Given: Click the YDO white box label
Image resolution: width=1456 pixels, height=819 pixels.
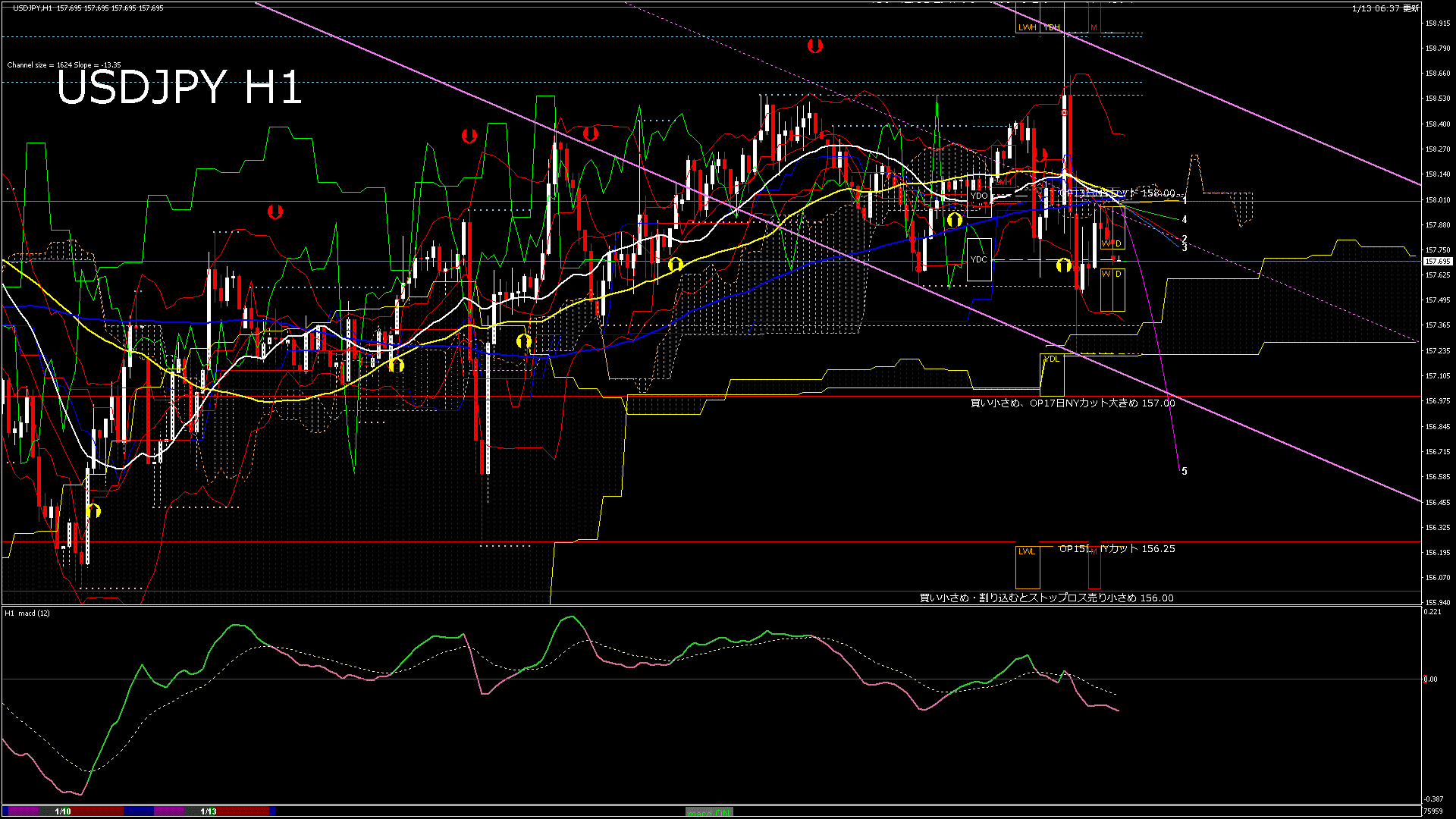Looking at the screenshot, I should coord(979,196).
